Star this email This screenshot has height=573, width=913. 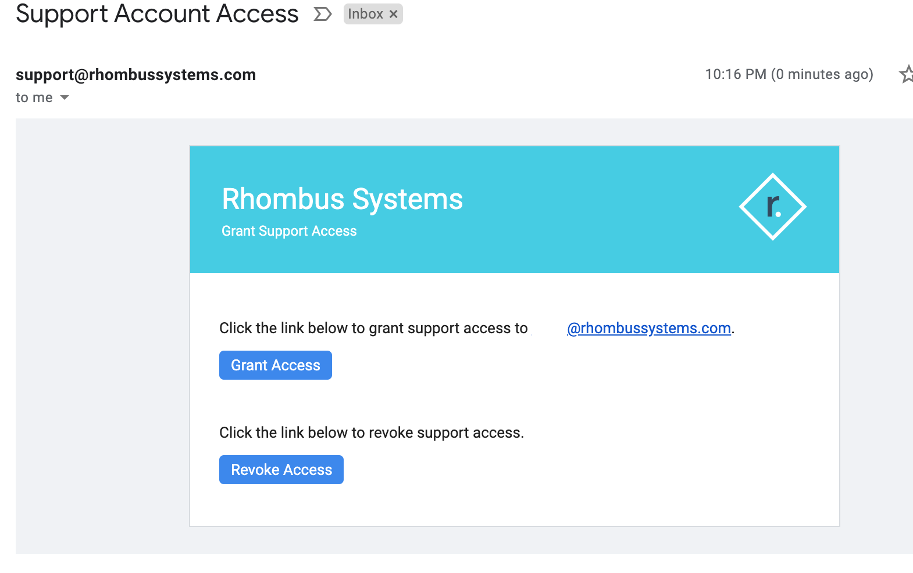point(906,74)
